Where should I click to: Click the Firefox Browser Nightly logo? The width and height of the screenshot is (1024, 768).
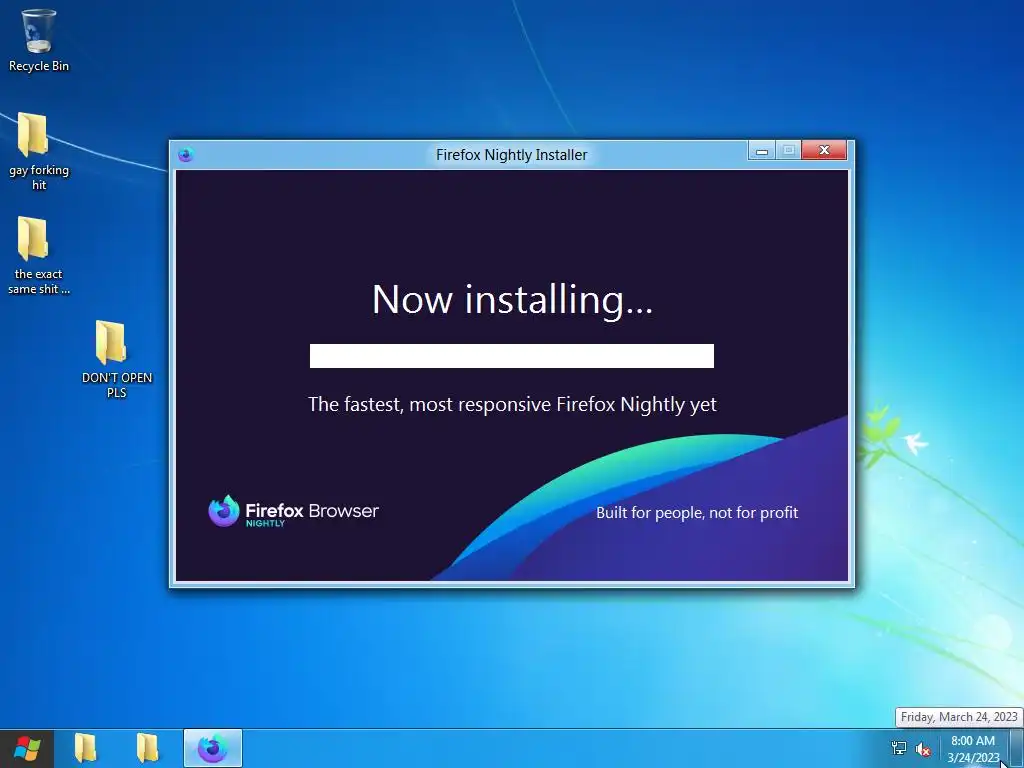293,511
